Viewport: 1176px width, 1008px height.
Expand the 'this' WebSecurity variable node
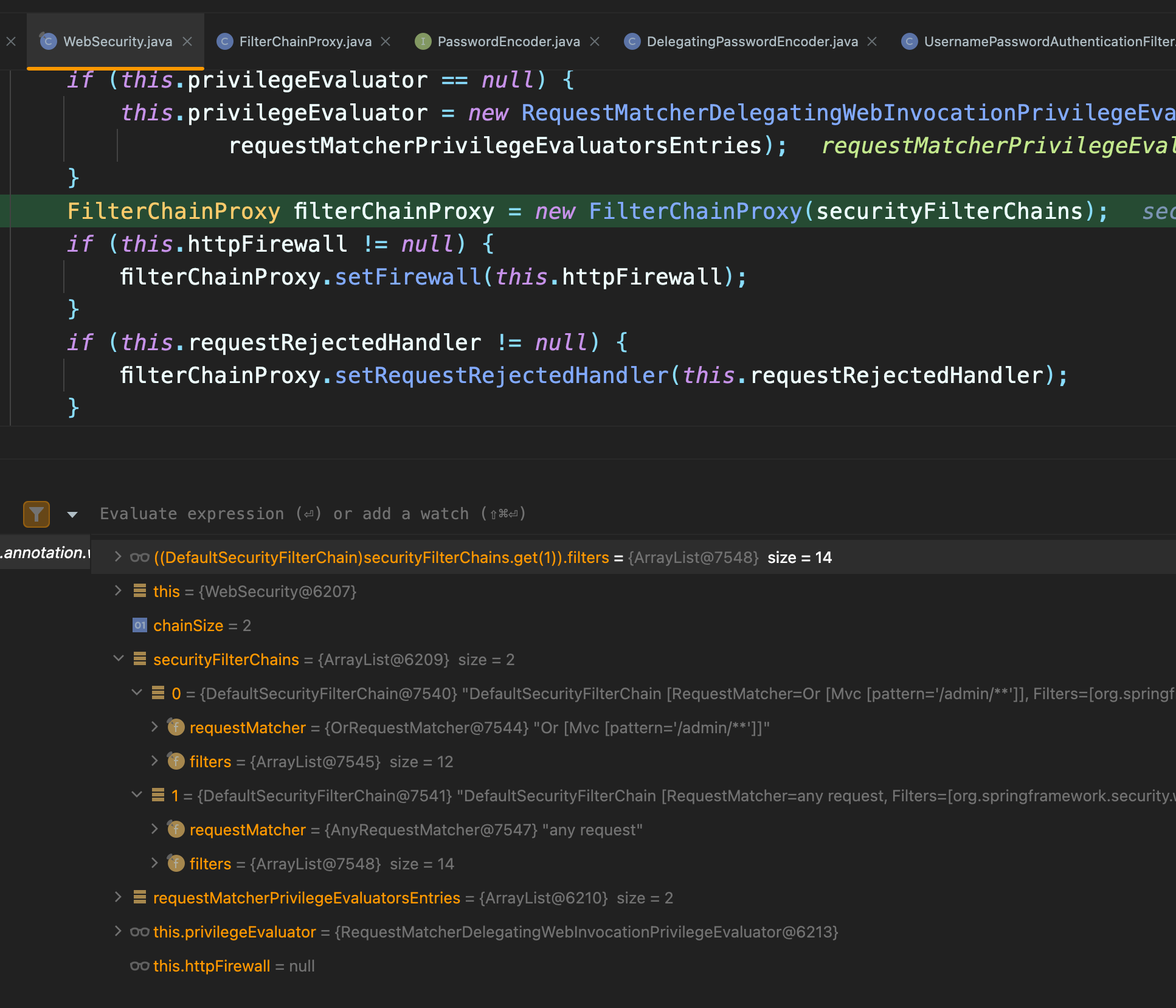118,591
